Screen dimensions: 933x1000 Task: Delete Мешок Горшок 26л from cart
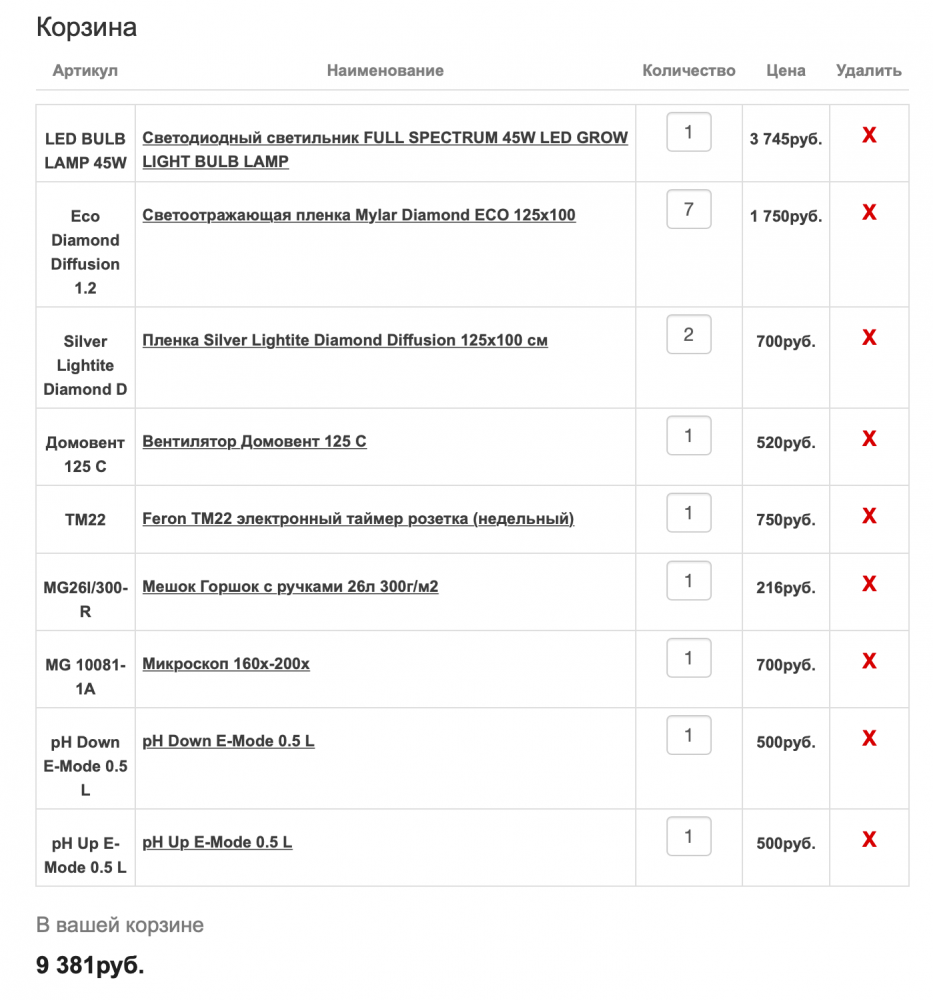(869, 583)
